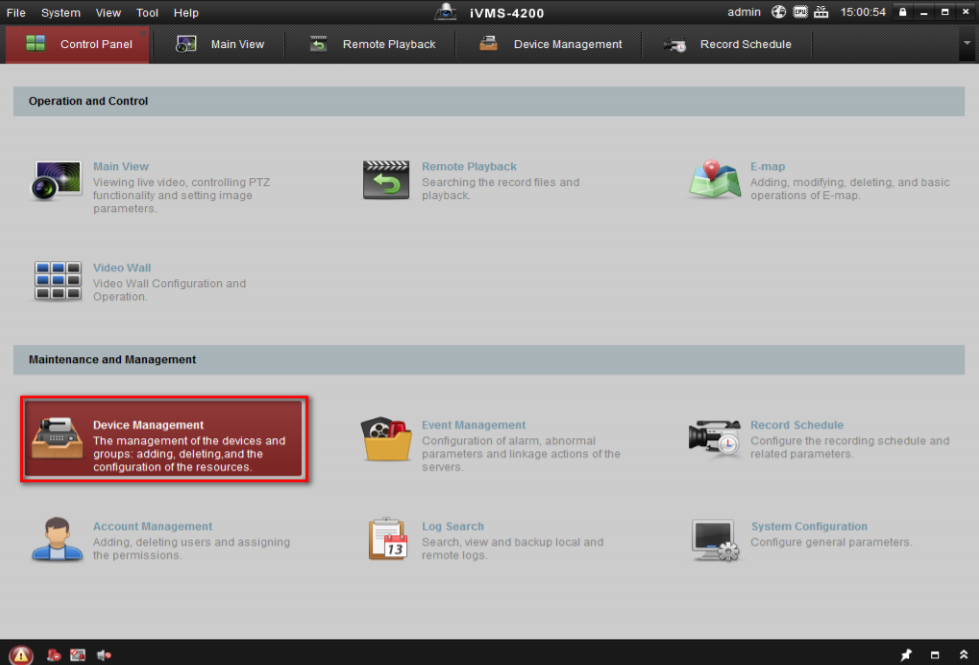The height and width of the screenshot is (665, 979).
Task: Maximize the alarm panel window icon
Action: (935, 655)
